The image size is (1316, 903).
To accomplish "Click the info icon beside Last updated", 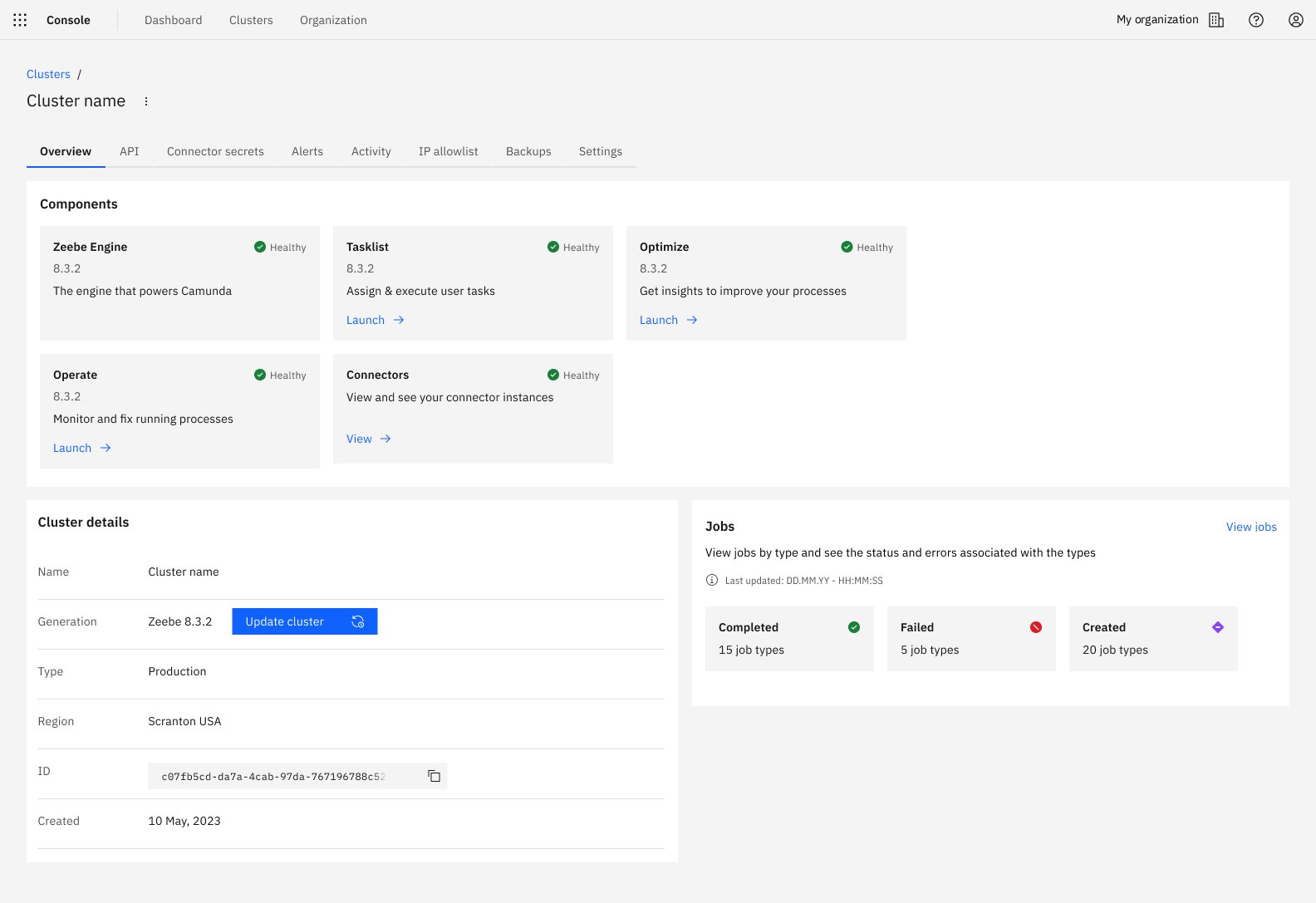I will pos(712,581).
